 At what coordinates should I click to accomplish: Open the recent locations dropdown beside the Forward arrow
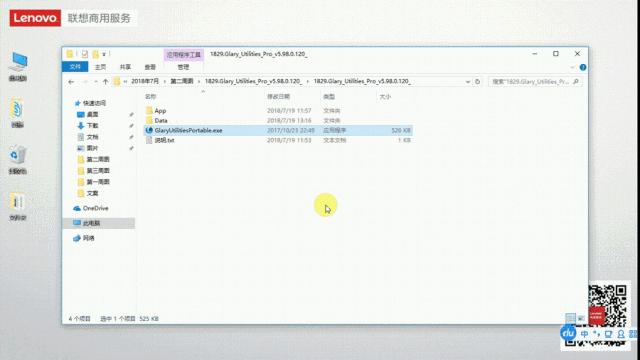pos(96,82)
